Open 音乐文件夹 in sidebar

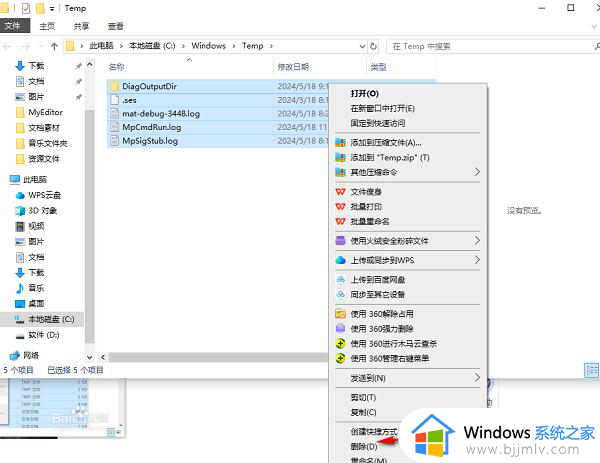coord(47,143)
